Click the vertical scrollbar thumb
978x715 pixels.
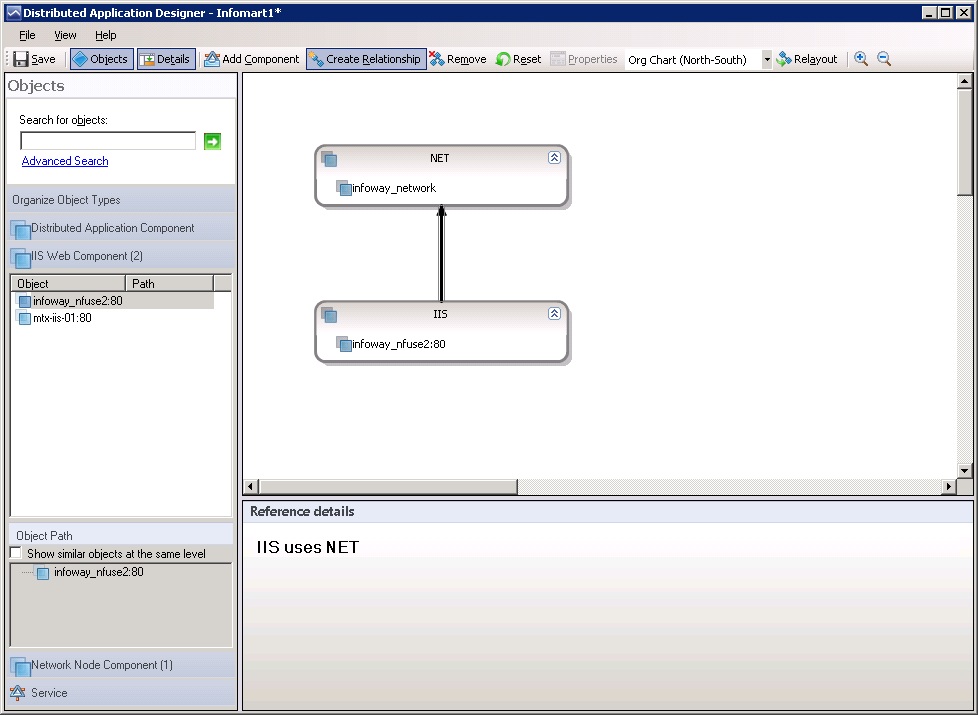[964, 142]
